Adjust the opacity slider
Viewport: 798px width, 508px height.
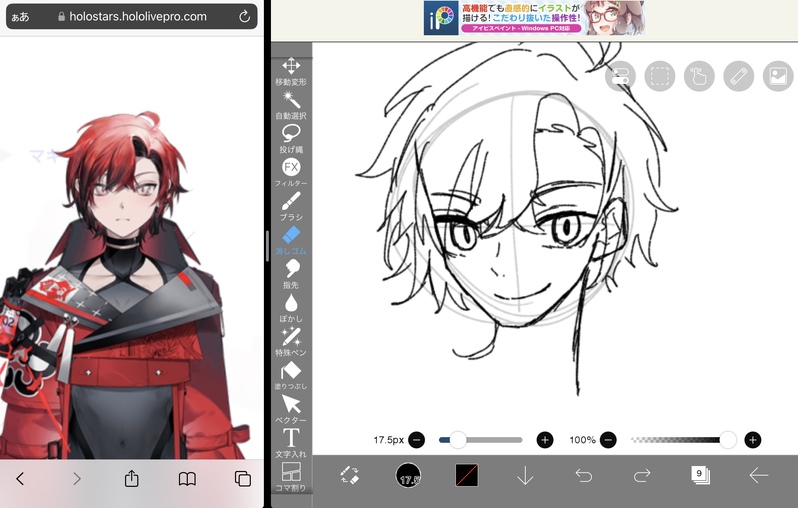pyautogui.click(x=683, y=440)
